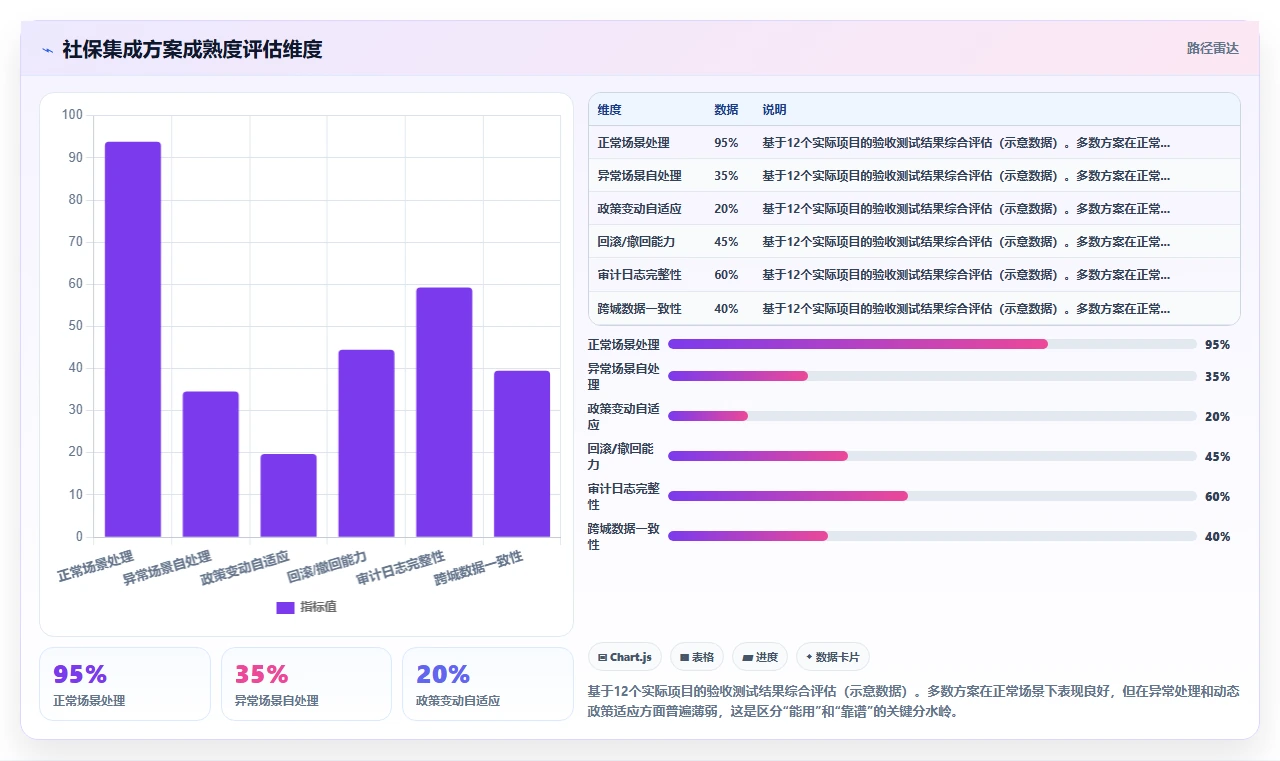Click the 异常场景自处理 bar in chart
Screen dimensions: 1280x761
tap(211, 464)
